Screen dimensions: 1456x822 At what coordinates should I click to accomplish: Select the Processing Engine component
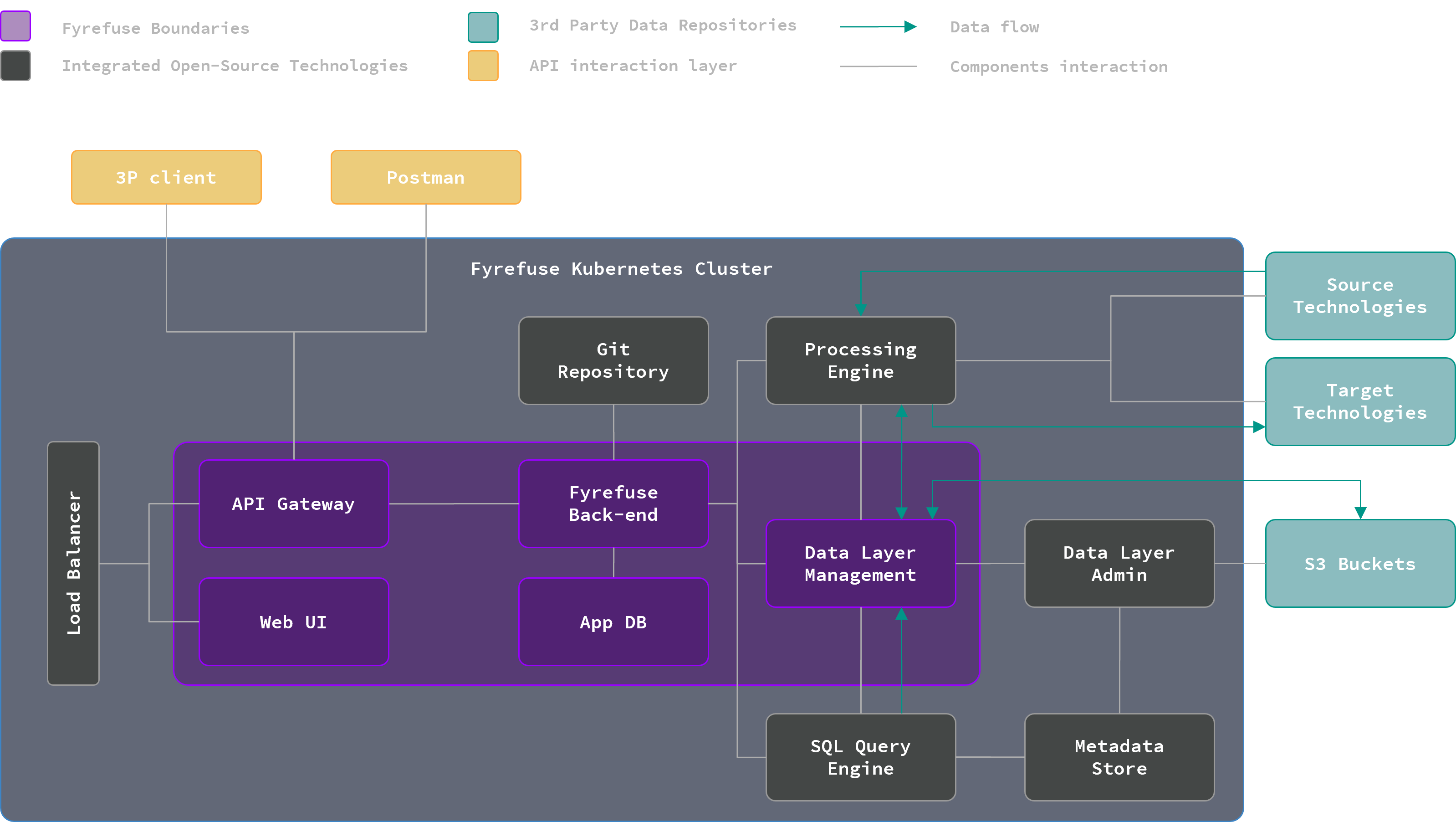click(860, 360)
